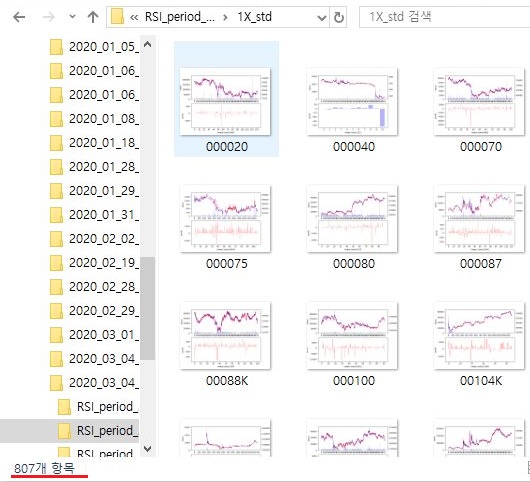Image resolution: width=530 pixels, height=482 pixels.
Task: Click the folder icon in address bar
Action: point(117,17)
